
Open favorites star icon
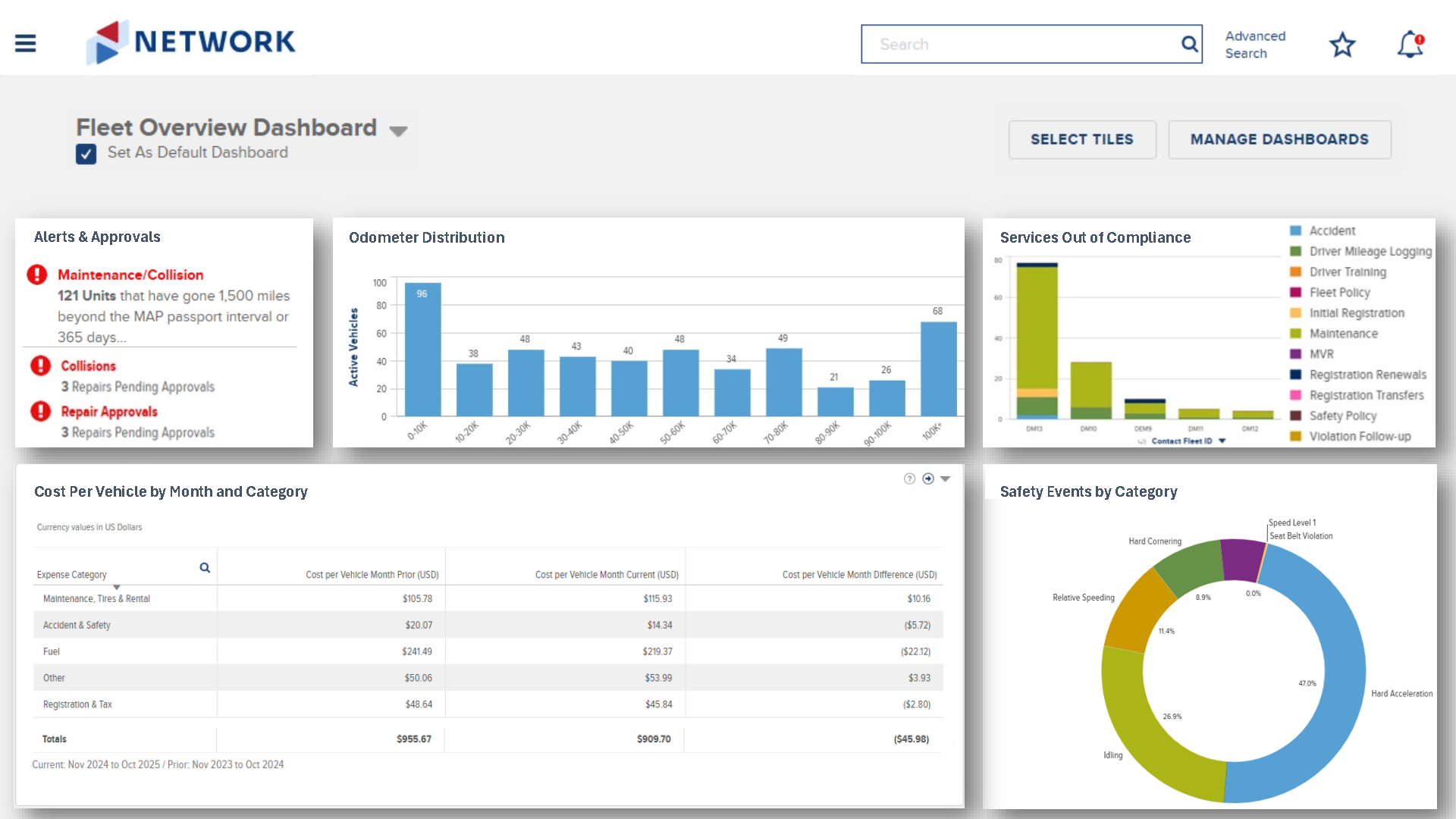[x=1342, y=45]
